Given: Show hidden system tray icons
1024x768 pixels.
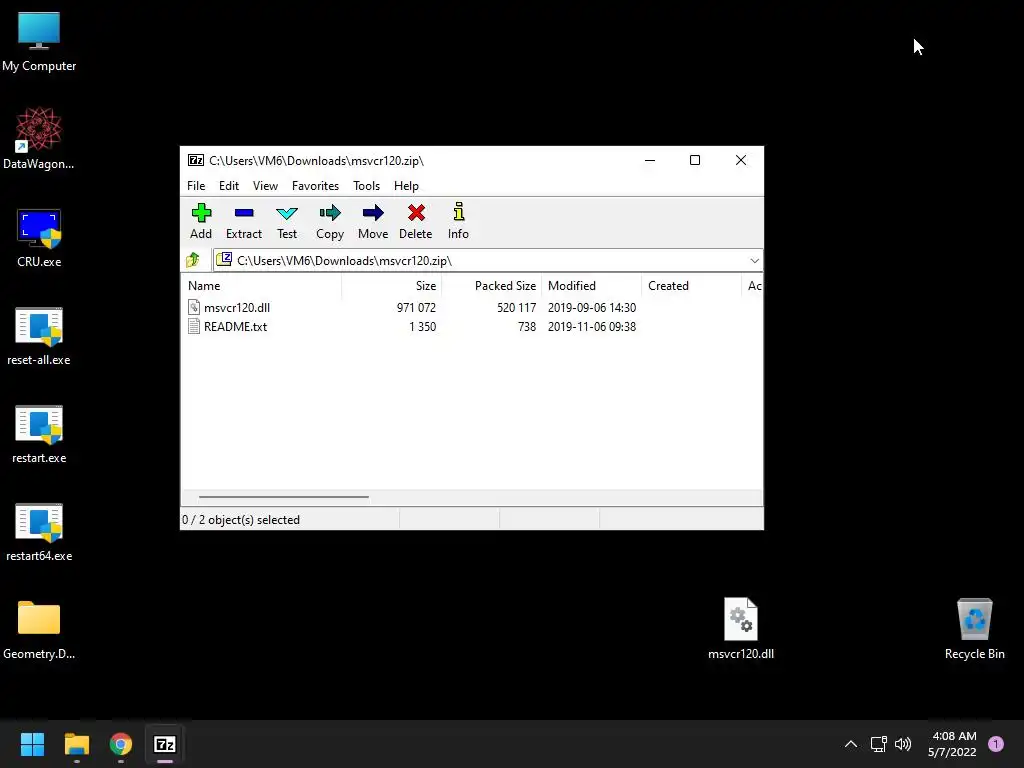Looking at the screenshot, I should pos(851,744).
